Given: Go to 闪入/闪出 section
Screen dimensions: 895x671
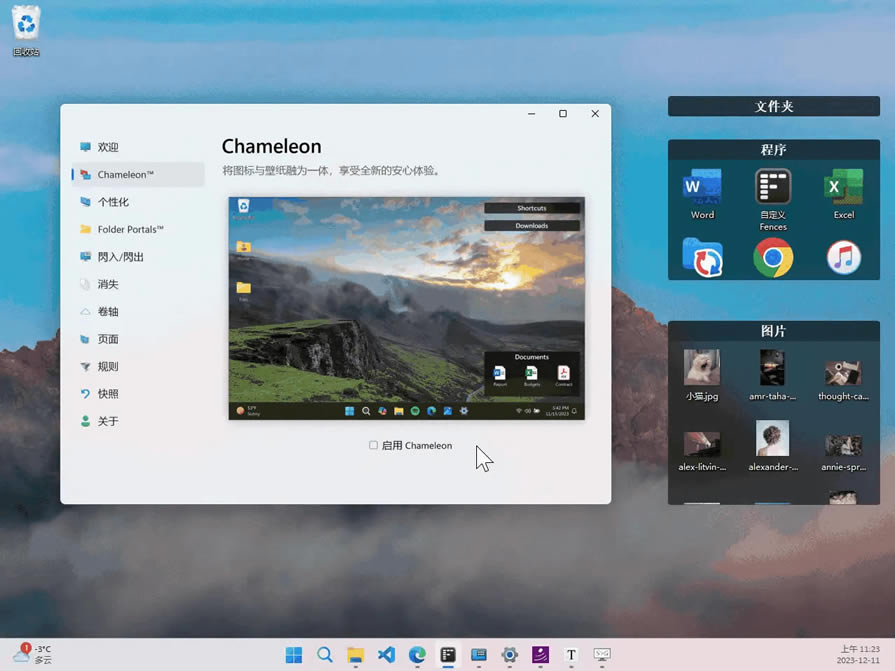Looking at the screenshot, I should click(x=138, y=257).
